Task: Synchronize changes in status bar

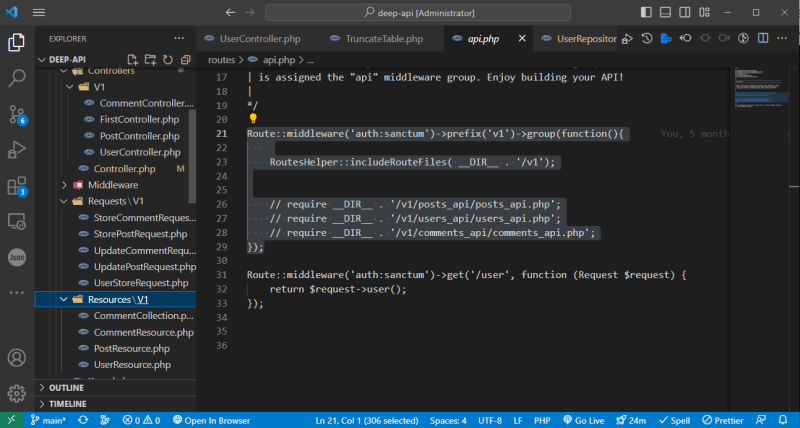Action: (83, 420)
